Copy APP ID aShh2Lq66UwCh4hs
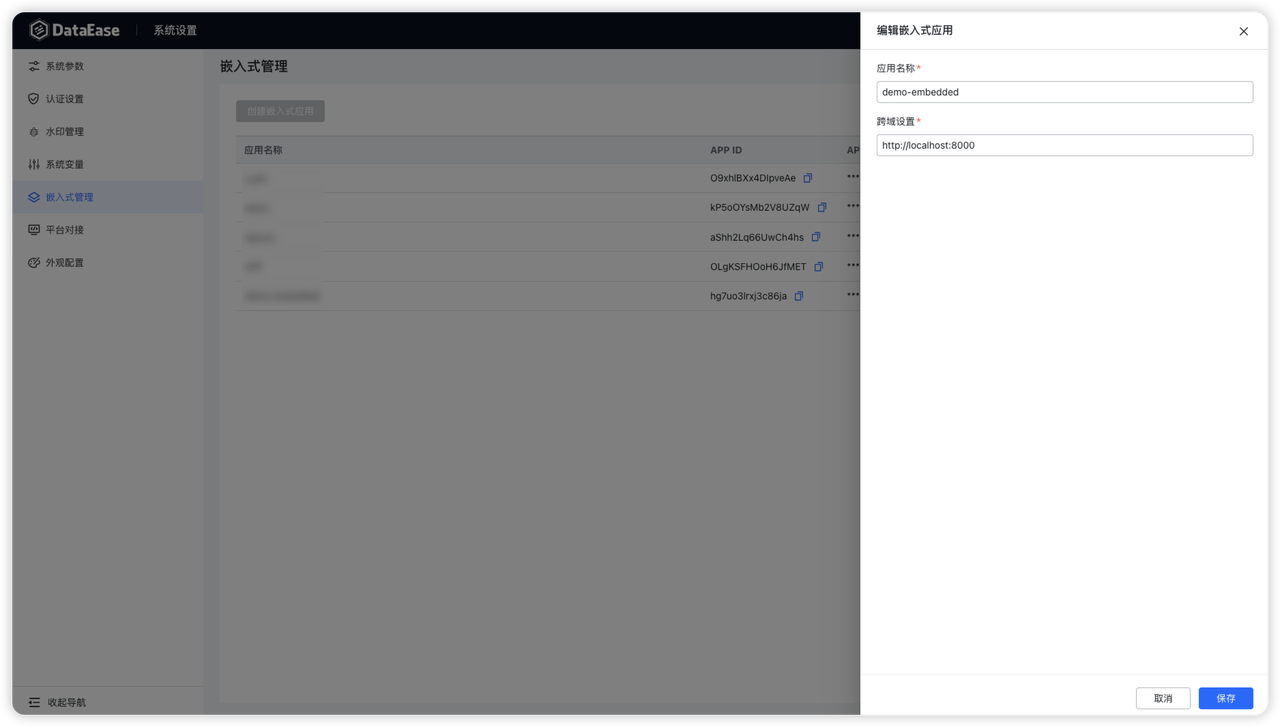Image resolution: width=1280 pixels, height=727 pixels. pos(816,237)
